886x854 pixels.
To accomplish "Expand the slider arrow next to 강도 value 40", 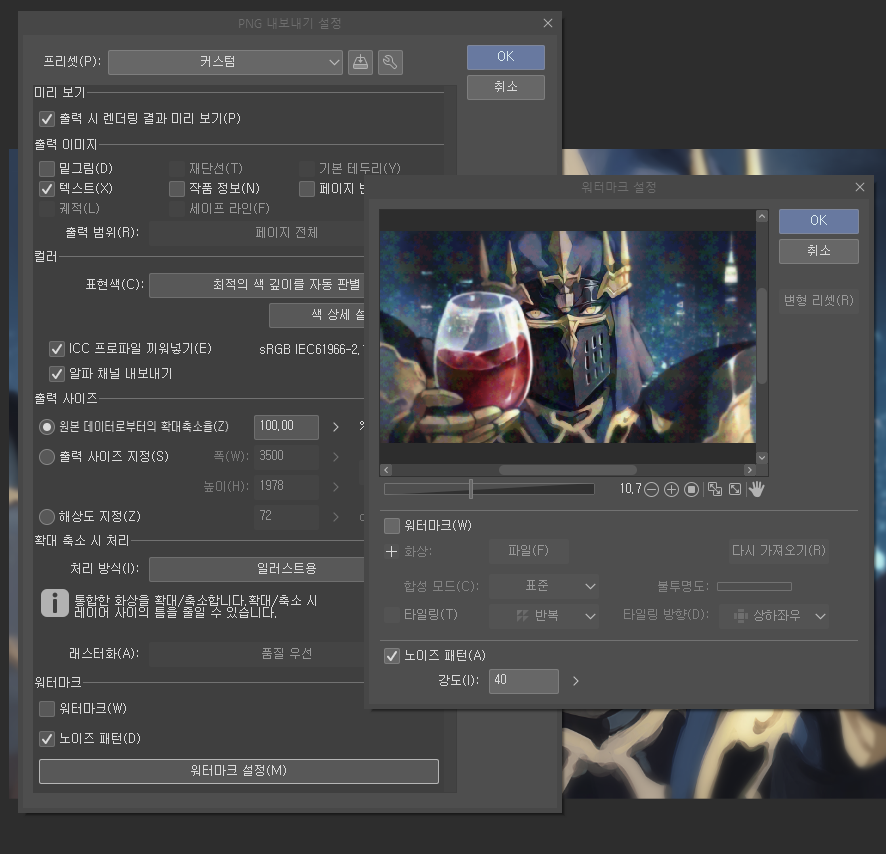I will [x=576, y=681].
